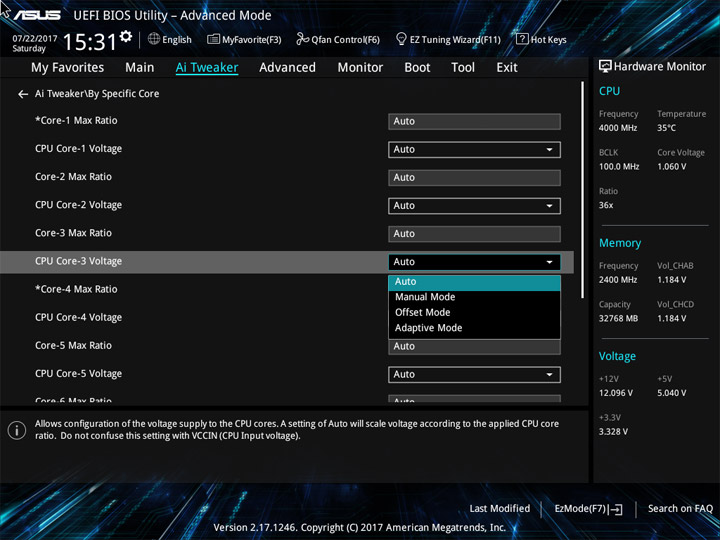Select the Core-5 Max Ratio label
The height and width of the screenshot is (540, 720).
point(73,346)
